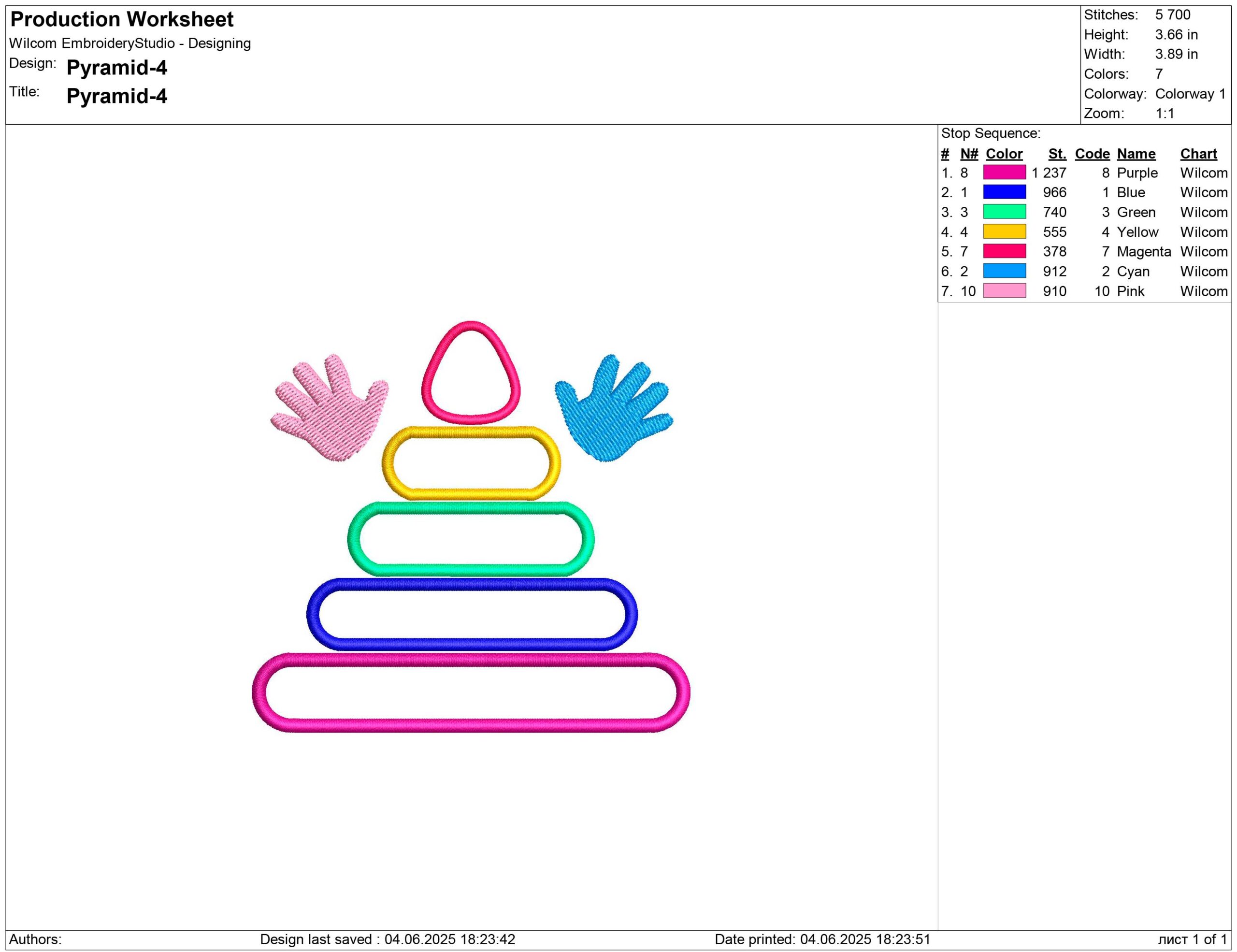Click the Purple color swatch
The height and width of the screenshot is (952, 1237).
[1004, 172]
